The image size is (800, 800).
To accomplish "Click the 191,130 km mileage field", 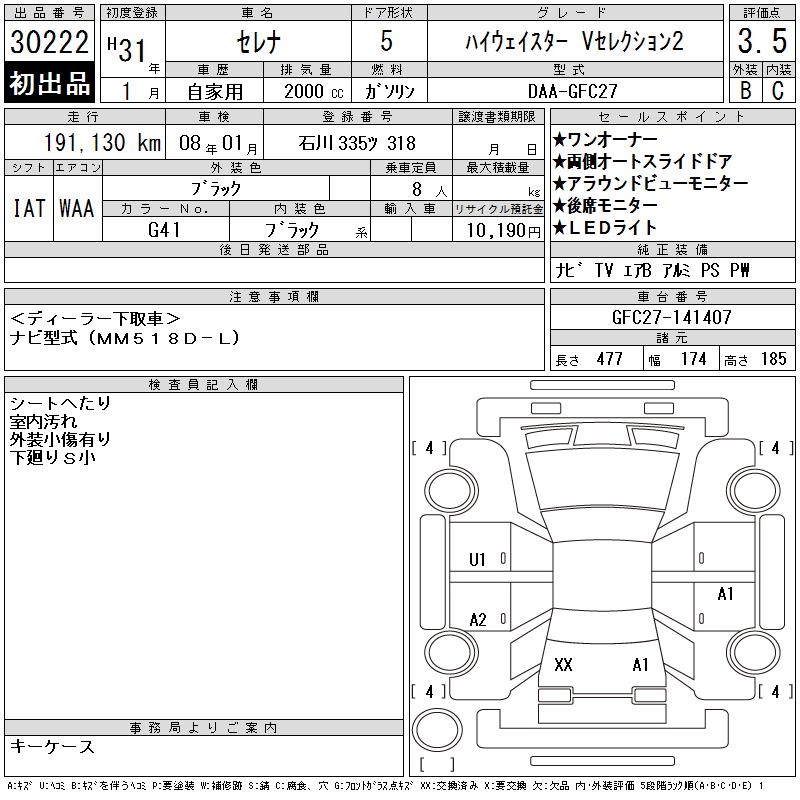I will [x=85, y=142].
